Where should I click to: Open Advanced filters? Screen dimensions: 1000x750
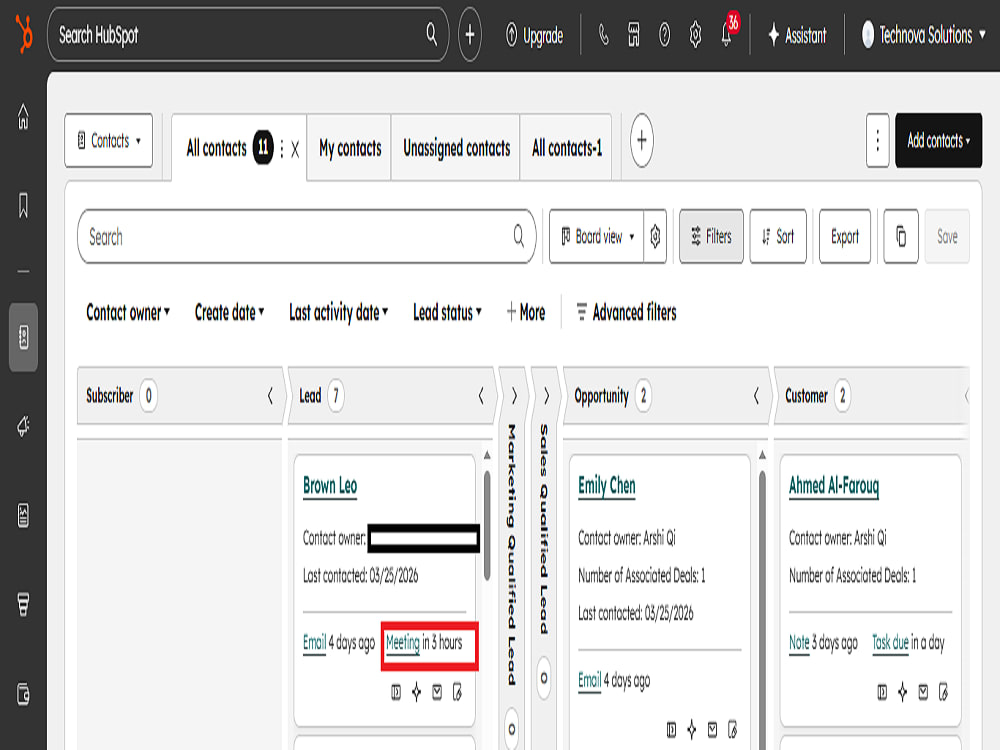pyautogui.click(x=626, y=312)
